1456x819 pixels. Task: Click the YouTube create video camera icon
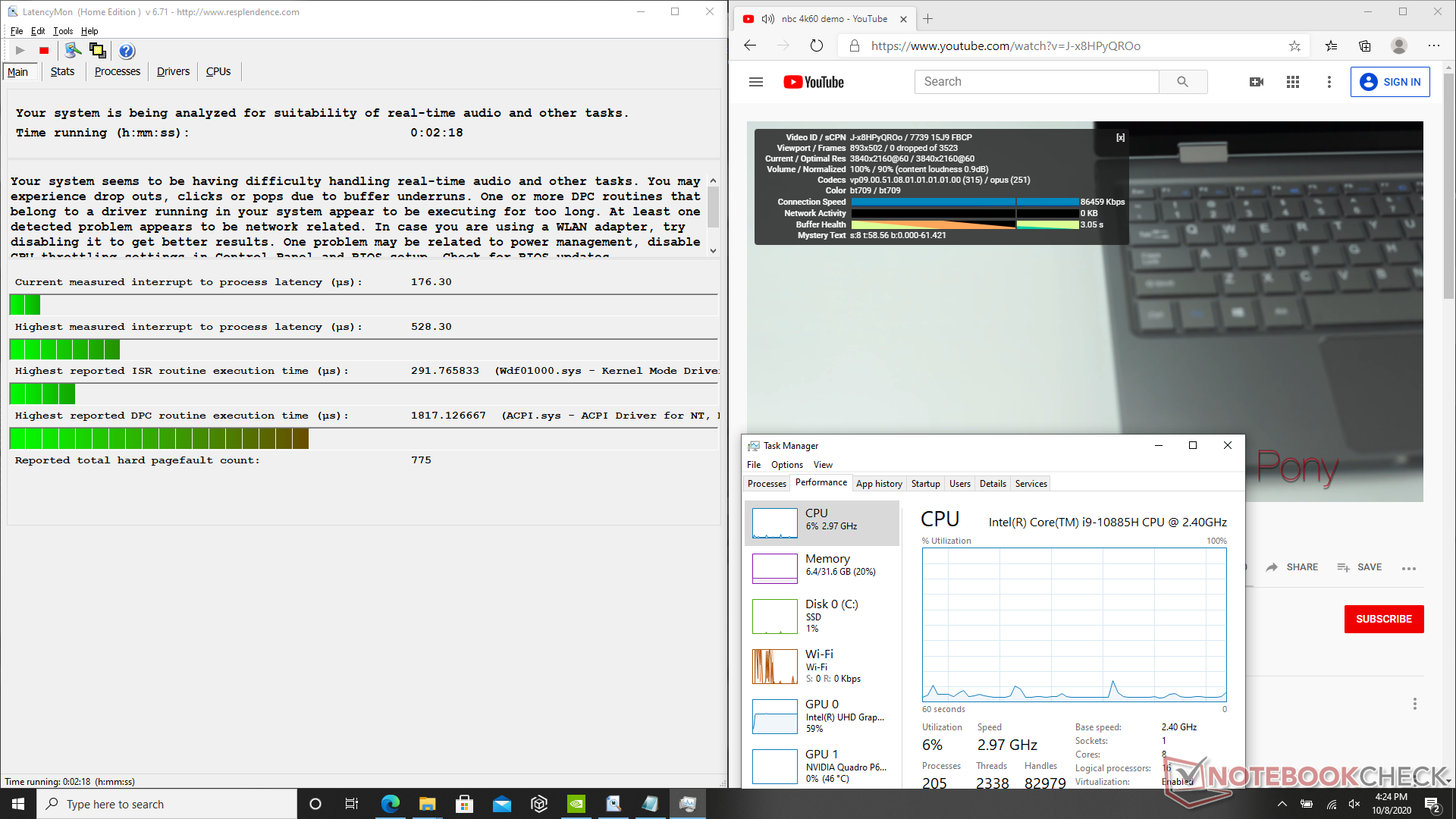(1257, 82)
